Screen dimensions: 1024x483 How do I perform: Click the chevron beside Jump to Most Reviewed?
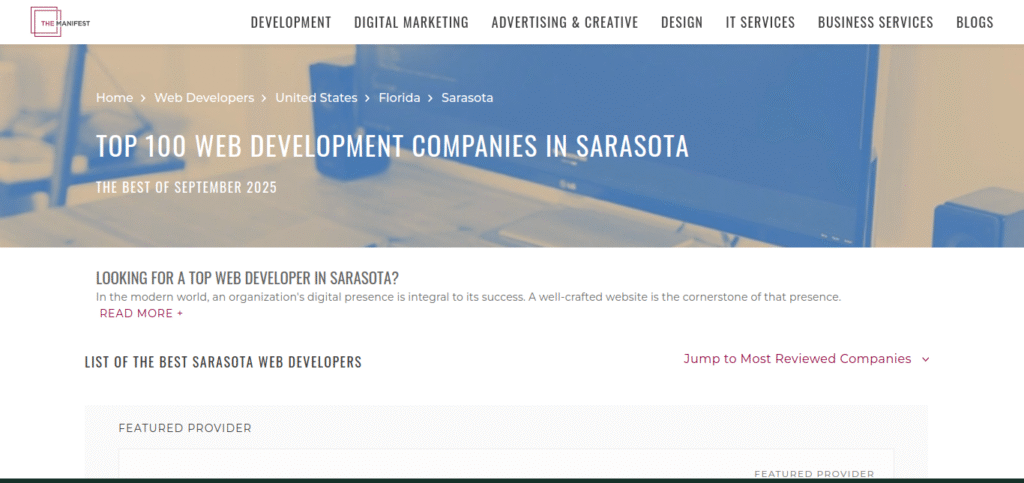tap(925, 359)
